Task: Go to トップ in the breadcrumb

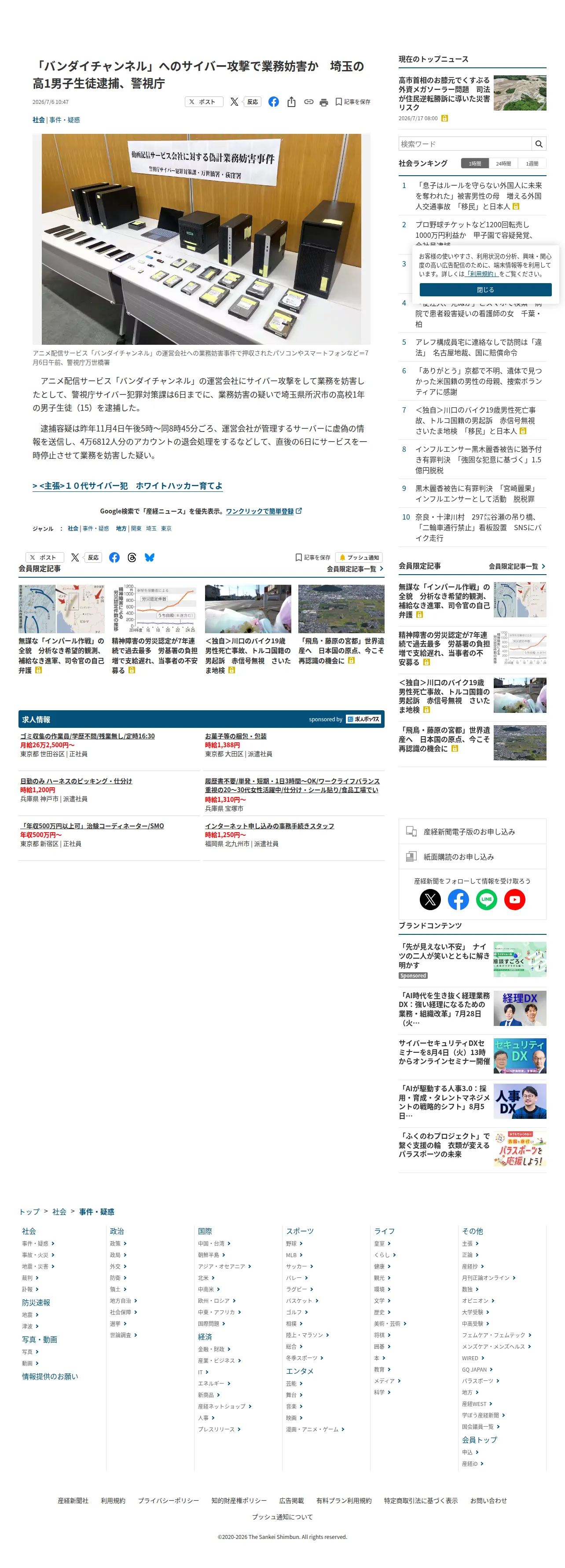Action: pos(29,1211)
